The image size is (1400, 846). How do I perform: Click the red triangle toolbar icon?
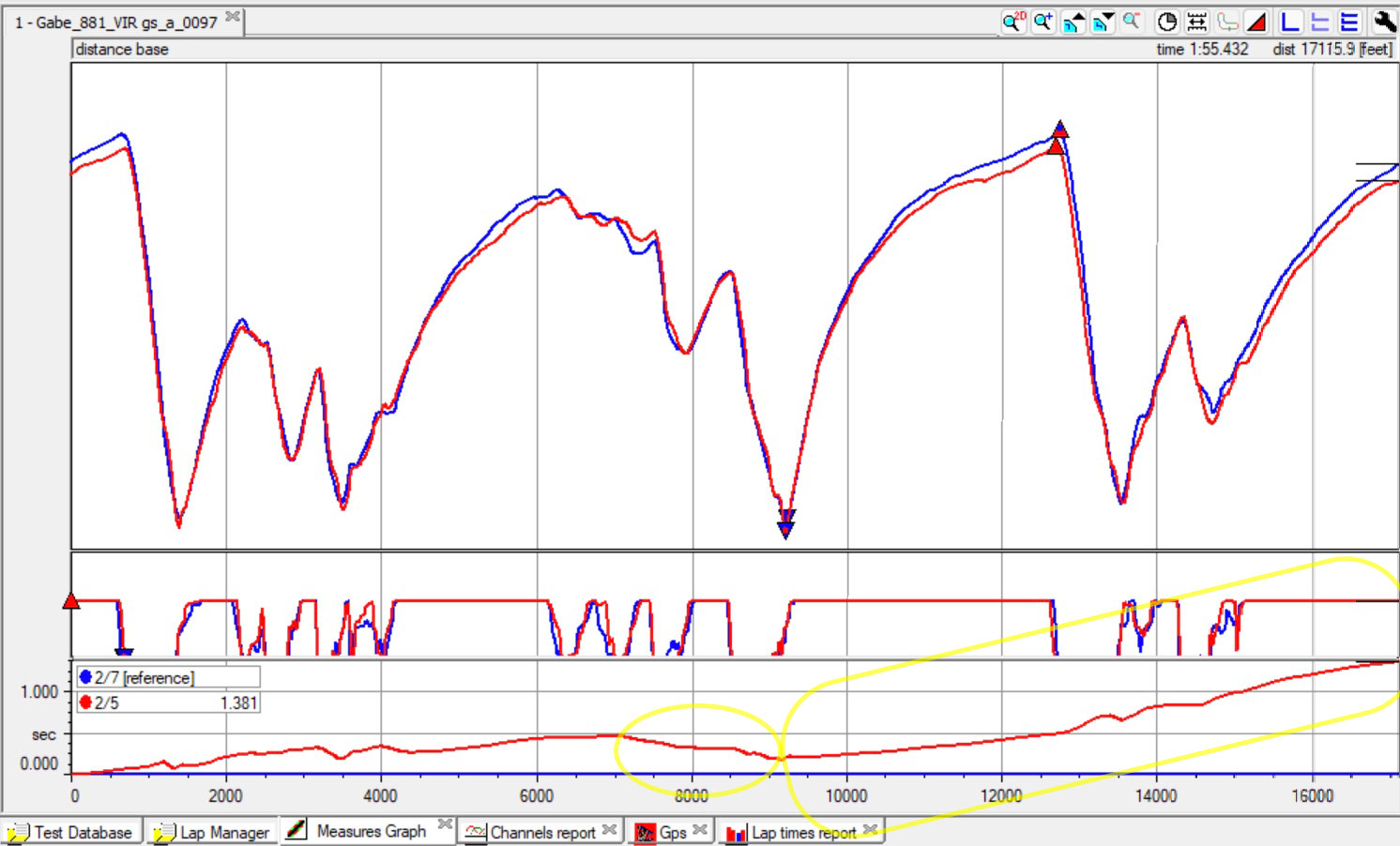coord(1257,22)
